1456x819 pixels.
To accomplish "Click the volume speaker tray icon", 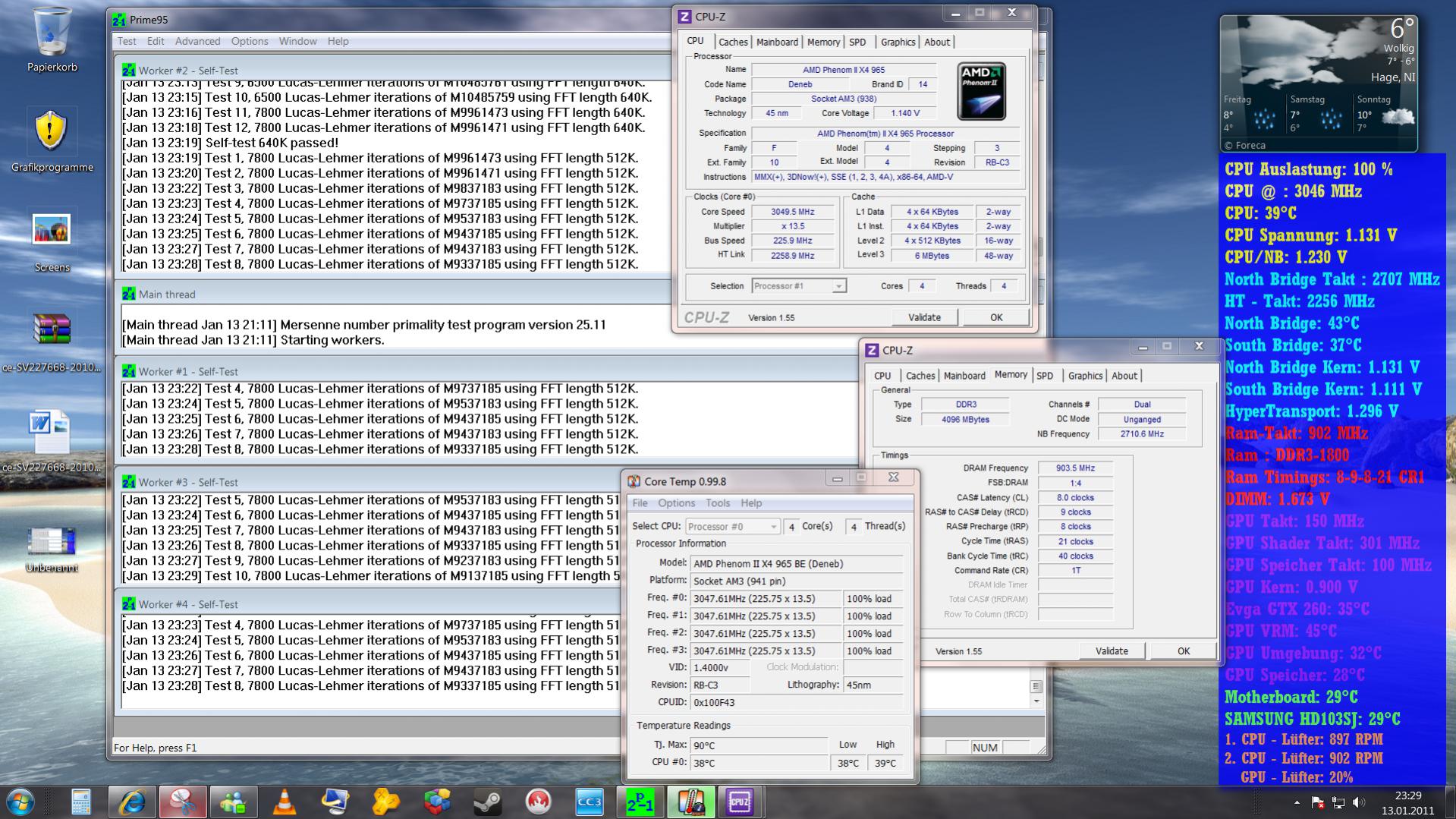I will [x=1358, y=802].
